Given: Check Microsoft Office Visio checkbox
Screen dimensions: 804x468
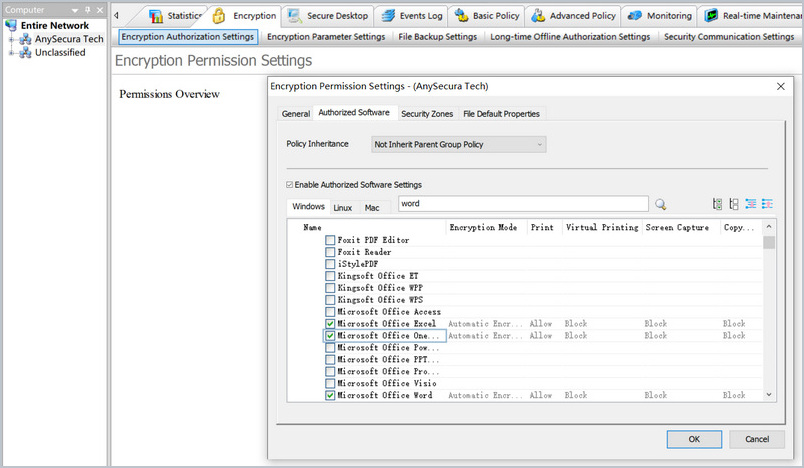Looking at the screenshot, I should coord(330,383).
